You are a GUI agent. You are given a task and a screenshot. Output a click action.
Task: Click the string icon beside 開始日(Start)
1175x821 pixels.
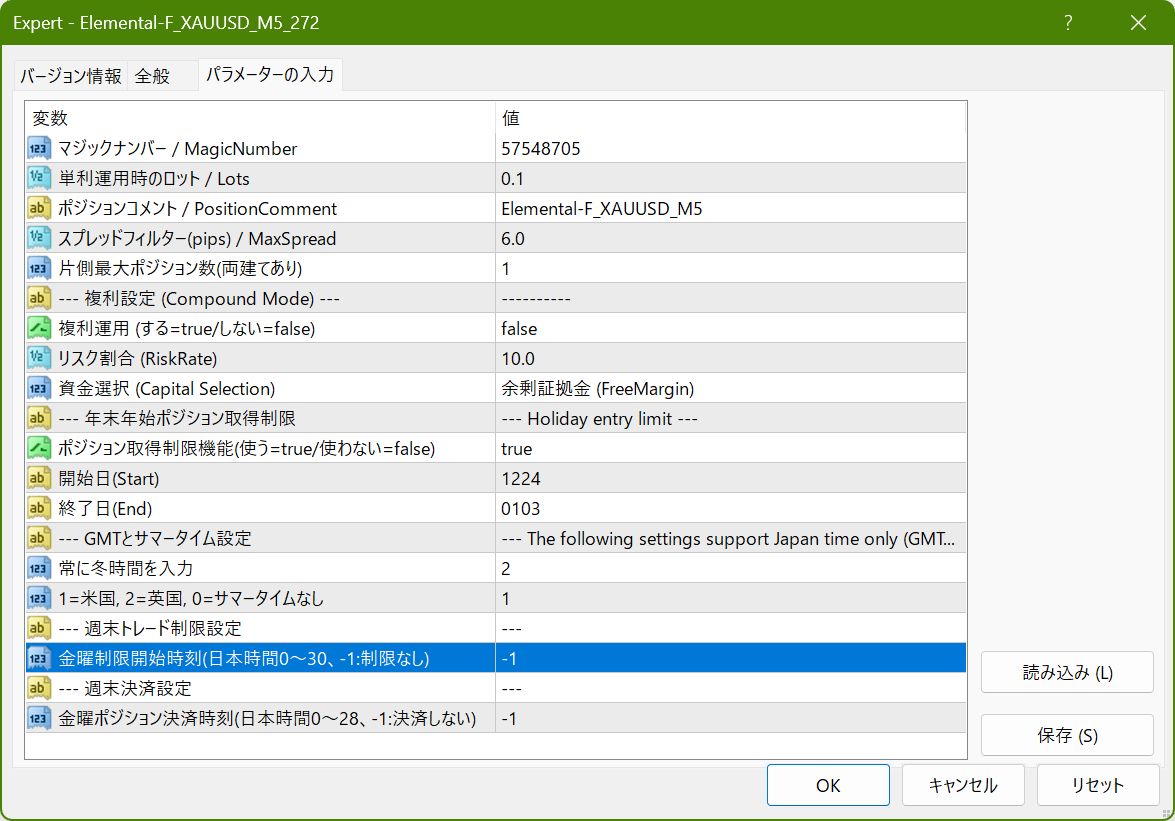click(x=40, y=479)
